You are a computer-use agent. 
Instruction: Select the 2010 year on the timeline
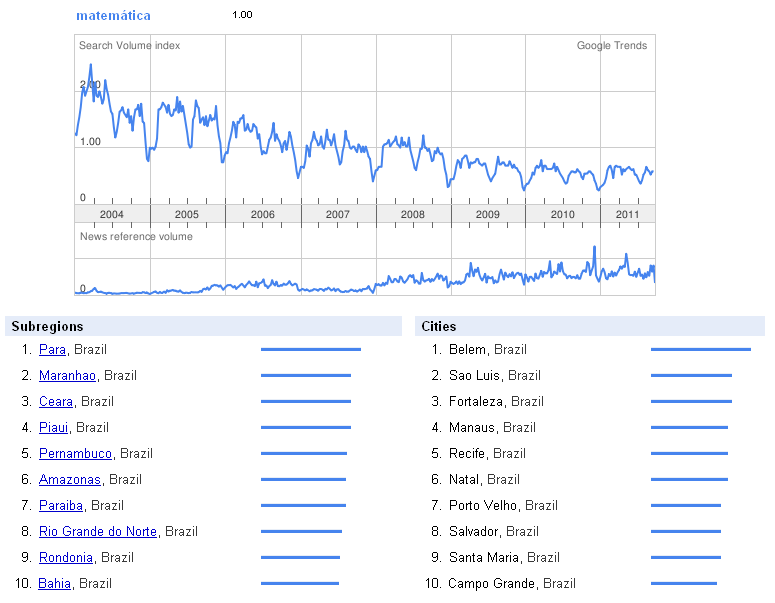coord(562,214)
